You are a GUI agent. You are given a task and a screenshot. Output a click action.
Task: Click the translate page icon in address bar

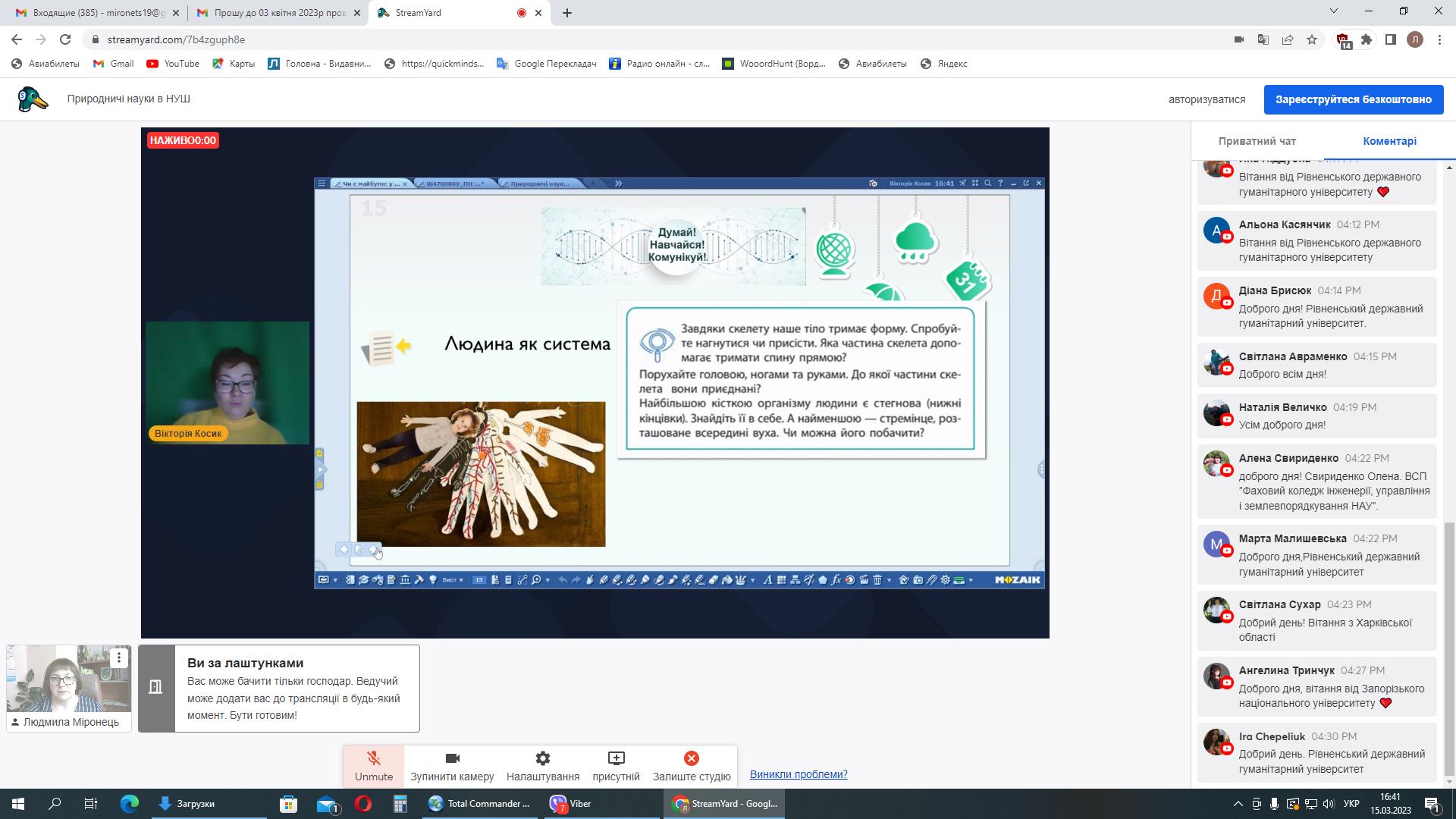click(x=1263, y=39)
